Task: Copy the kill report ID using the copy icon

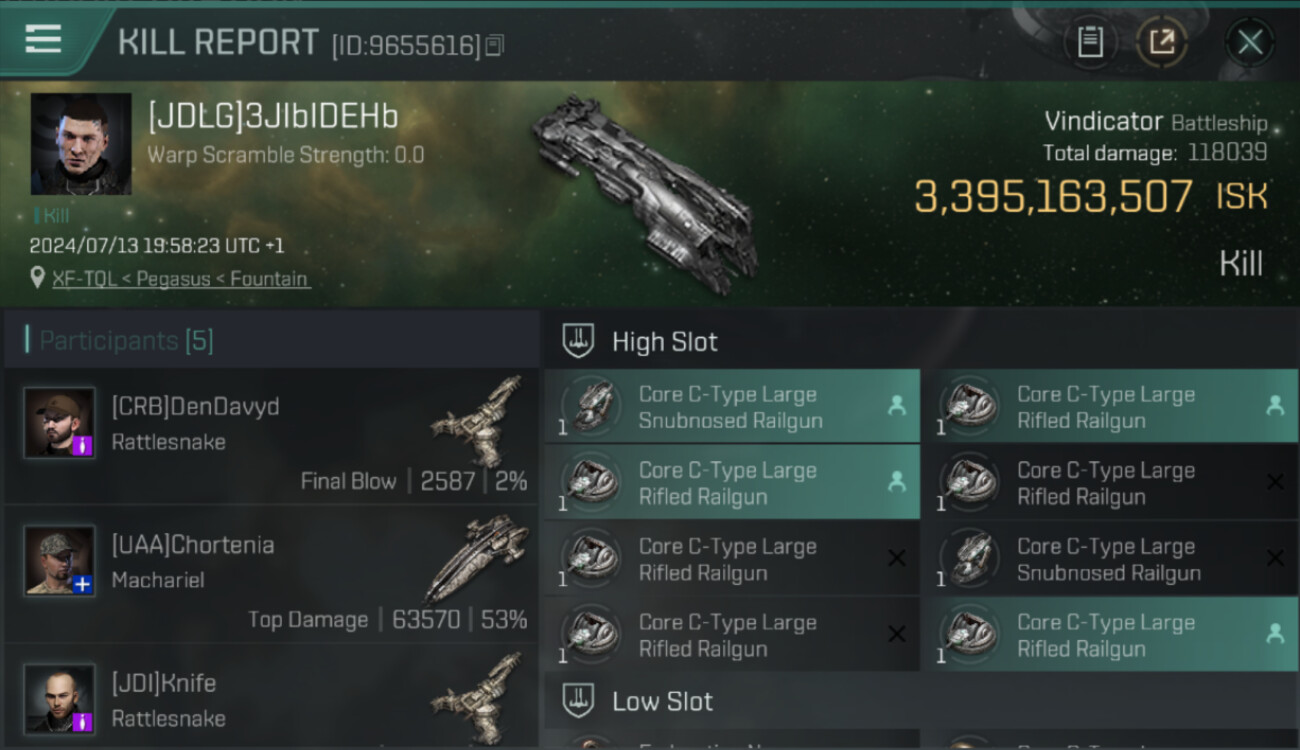Action: 495,45
